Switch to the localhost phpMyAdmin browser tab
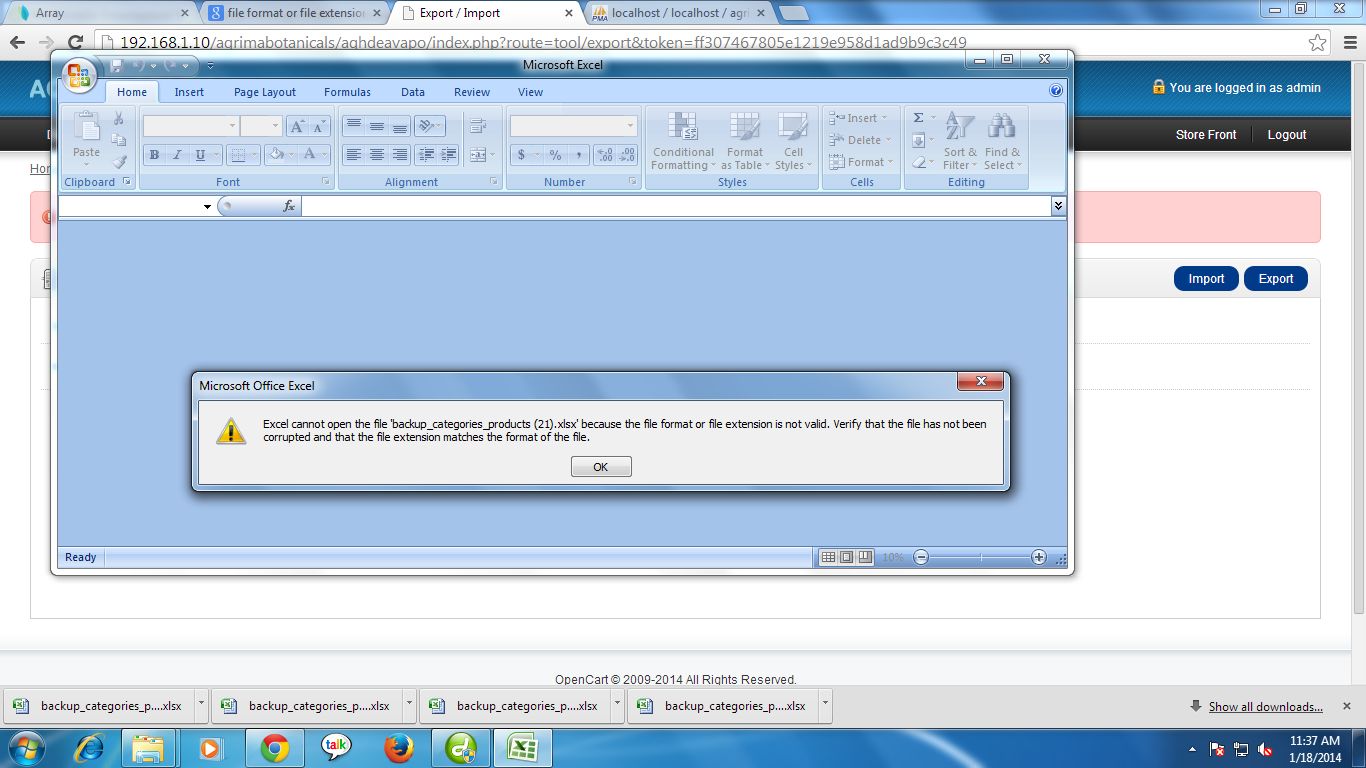 679,13
